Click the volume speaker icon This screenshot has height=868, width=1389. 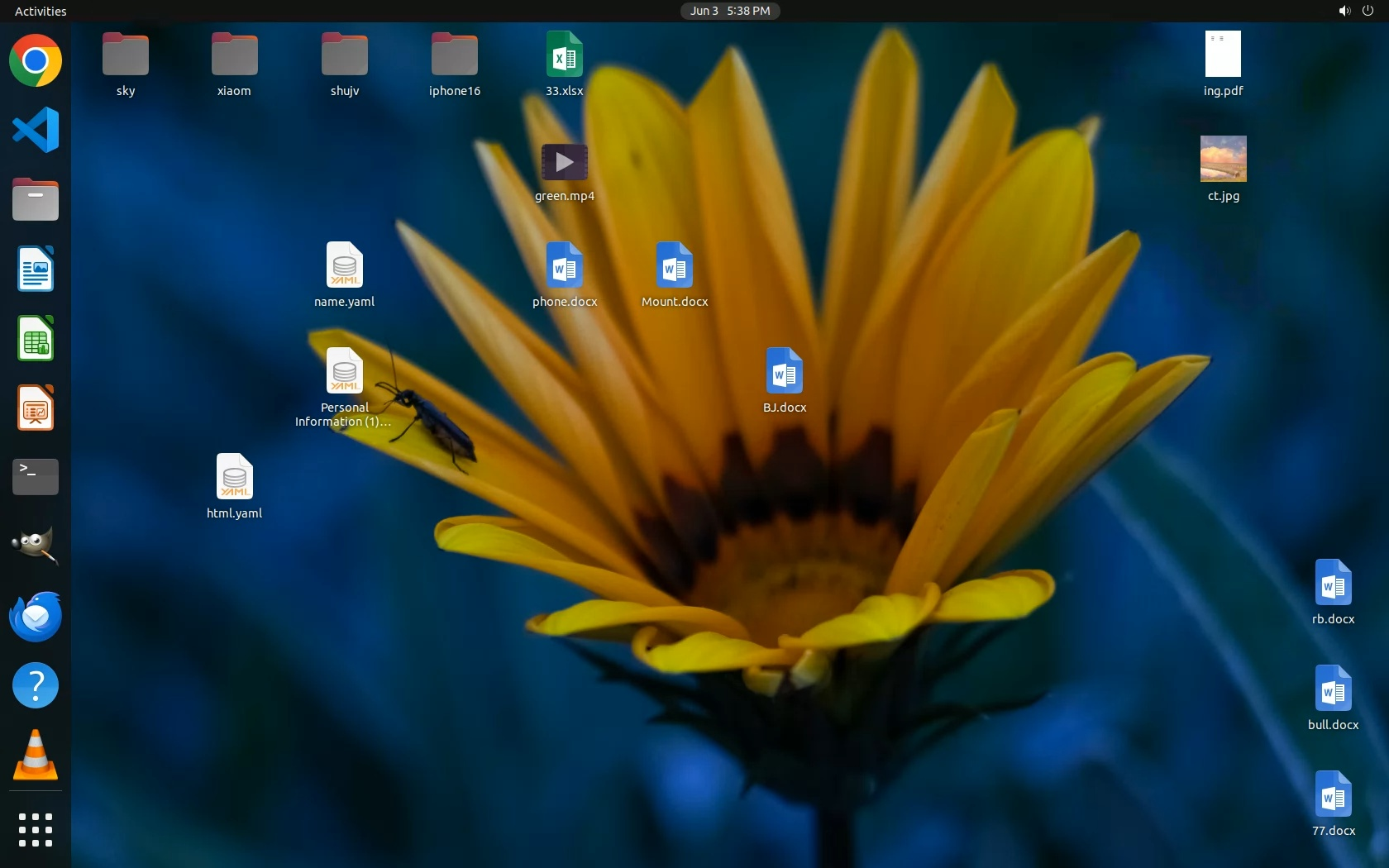[1344, 11]
